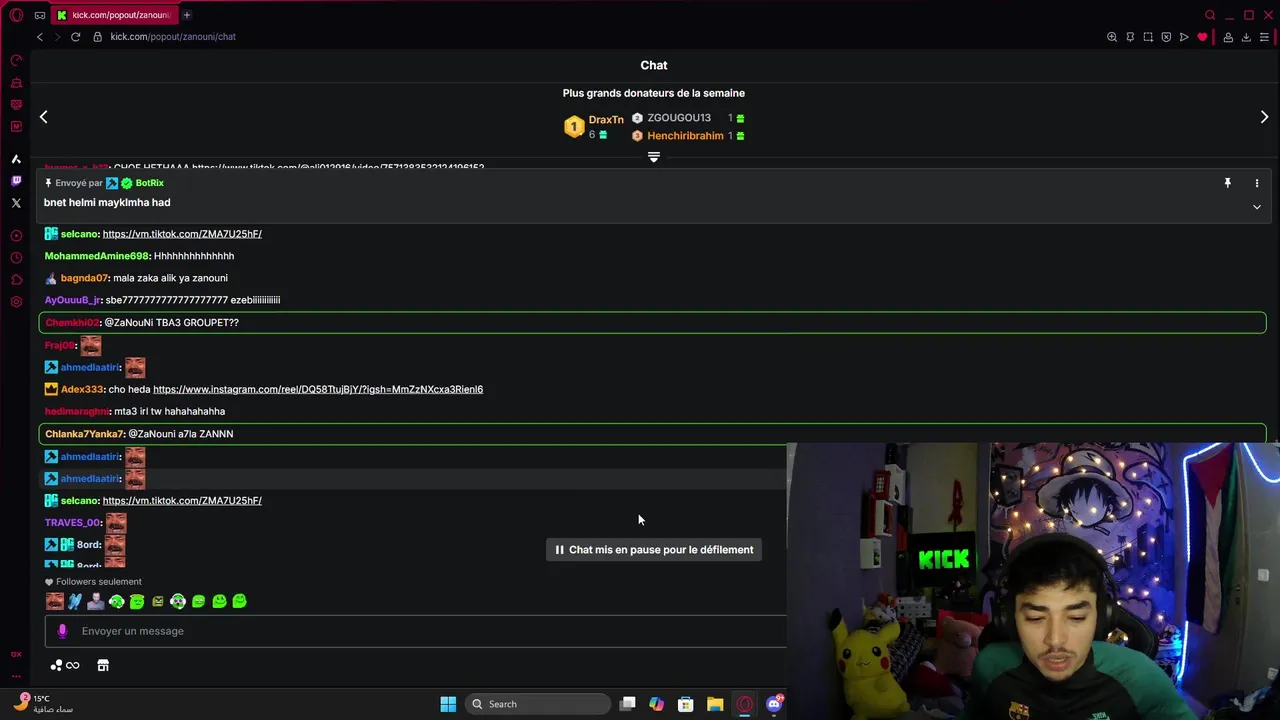Image resolution: width=1280 pixels, height=720 pixels.
Task: Click username TRAVES_00
Action: [x=73, y=522]
